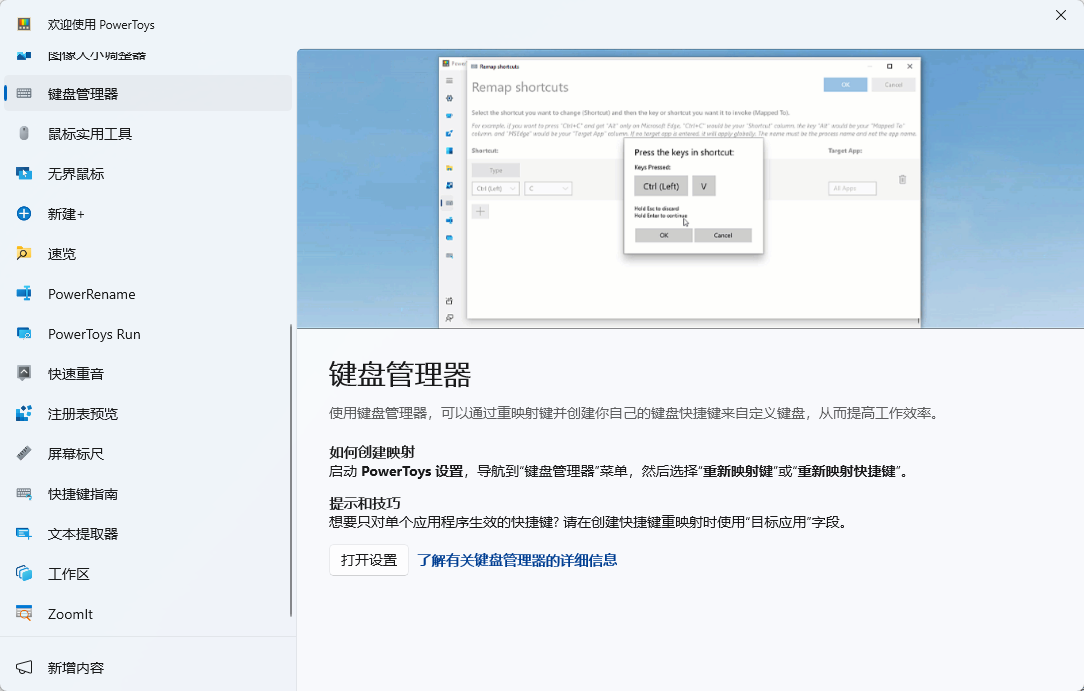Click the 文本提取器 icon
The width and height of the screenshot is (1084, 691).
tap(24, 533)
